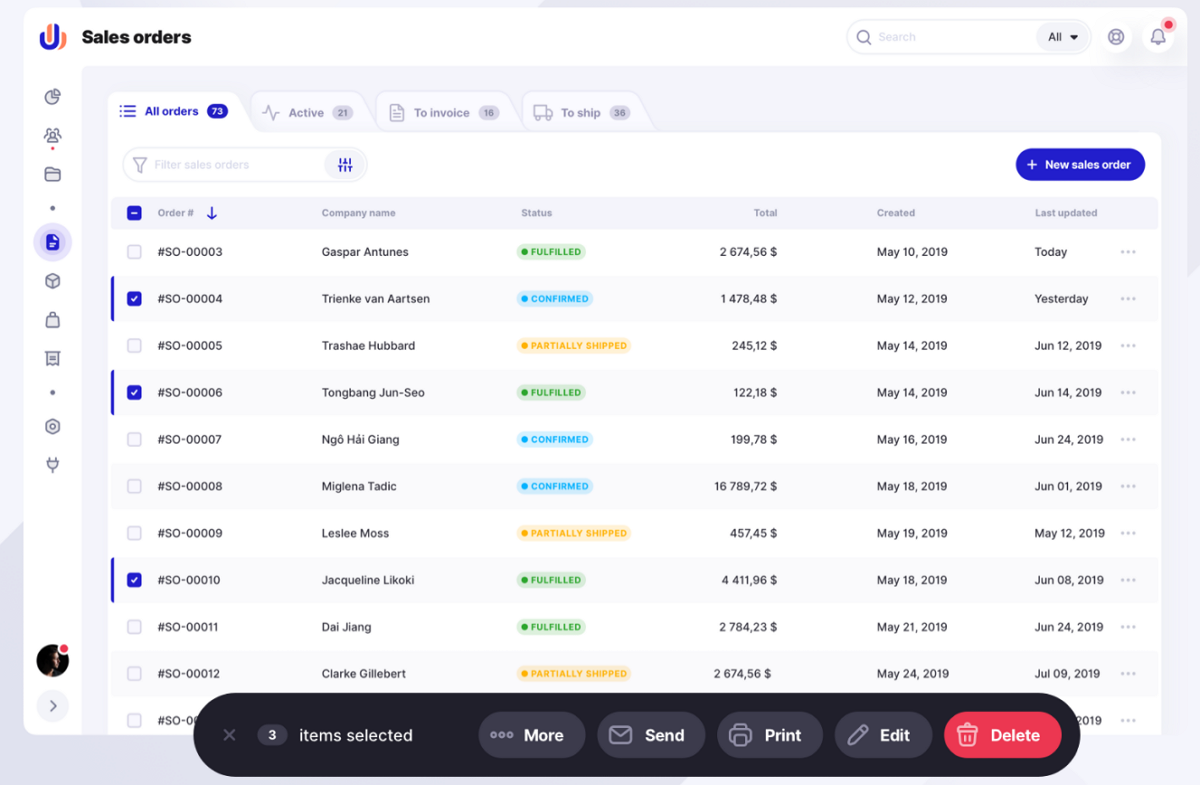Open row menu for #SO-00005

click(x=1128, y=346)
